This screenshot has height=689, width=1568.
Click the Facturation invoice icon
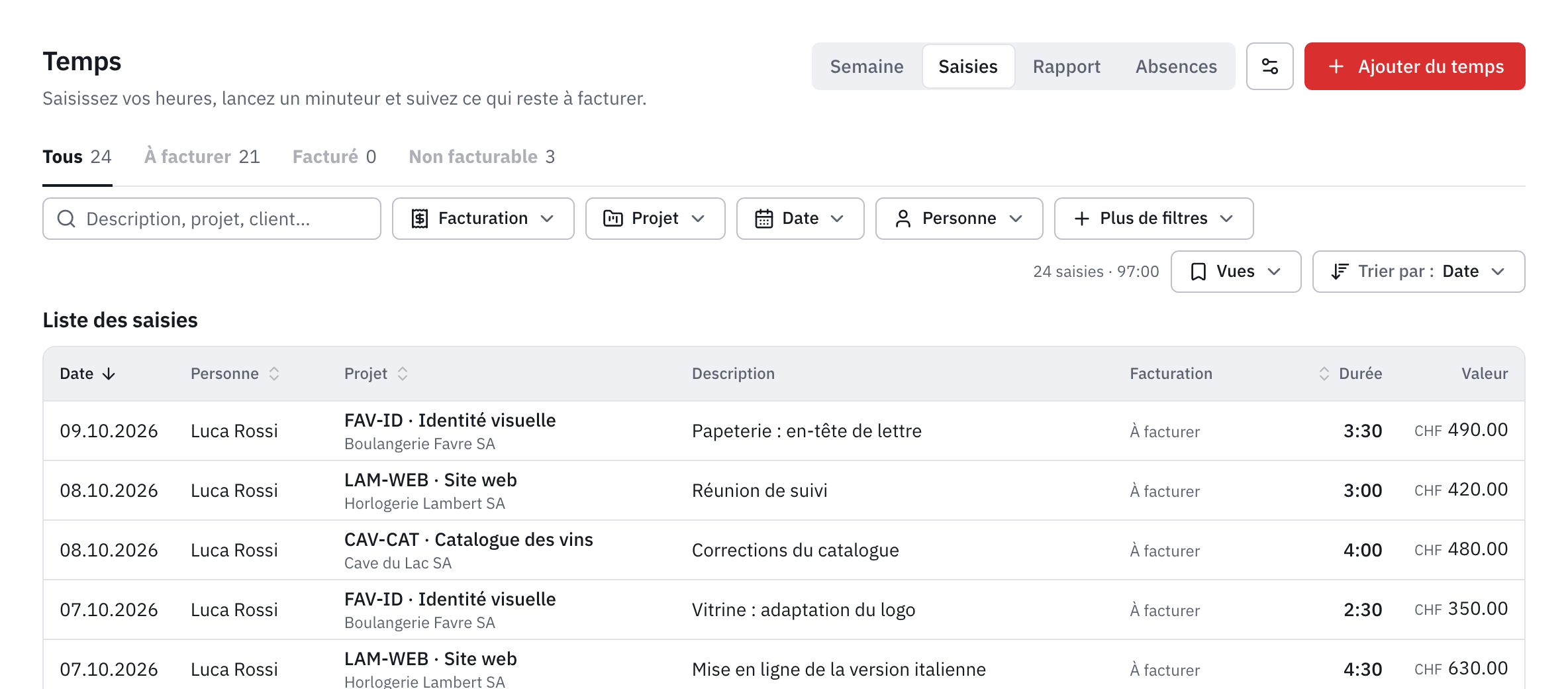(x=420, y=219)
